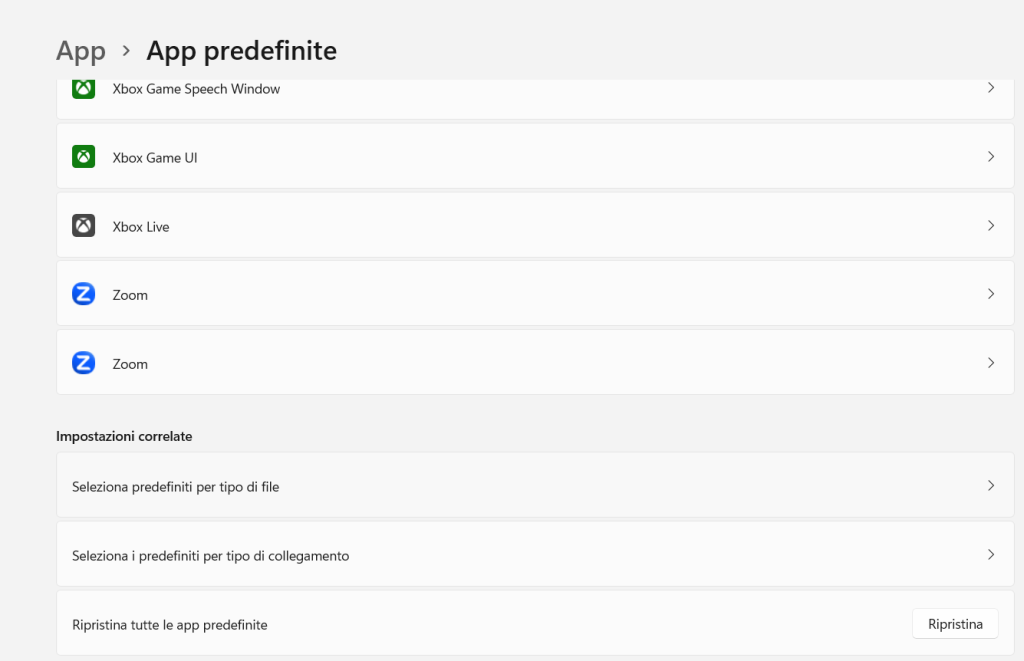Image resolution: width=1024 pixels, height=661 pixels.
Task: Open chevron for predefiniti per tipo di collegamento
Action: (991, 555)
